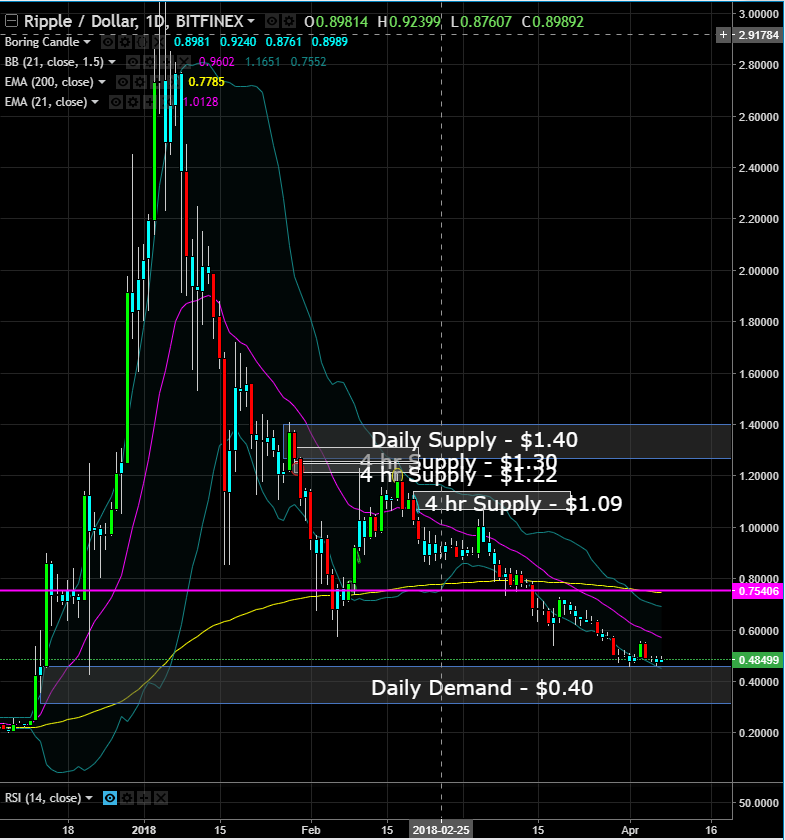785x840 pixels.
Task: Toggle visibility of Ripple / Dollar main series
Action: pyautogui.click(x=272, y=21)
